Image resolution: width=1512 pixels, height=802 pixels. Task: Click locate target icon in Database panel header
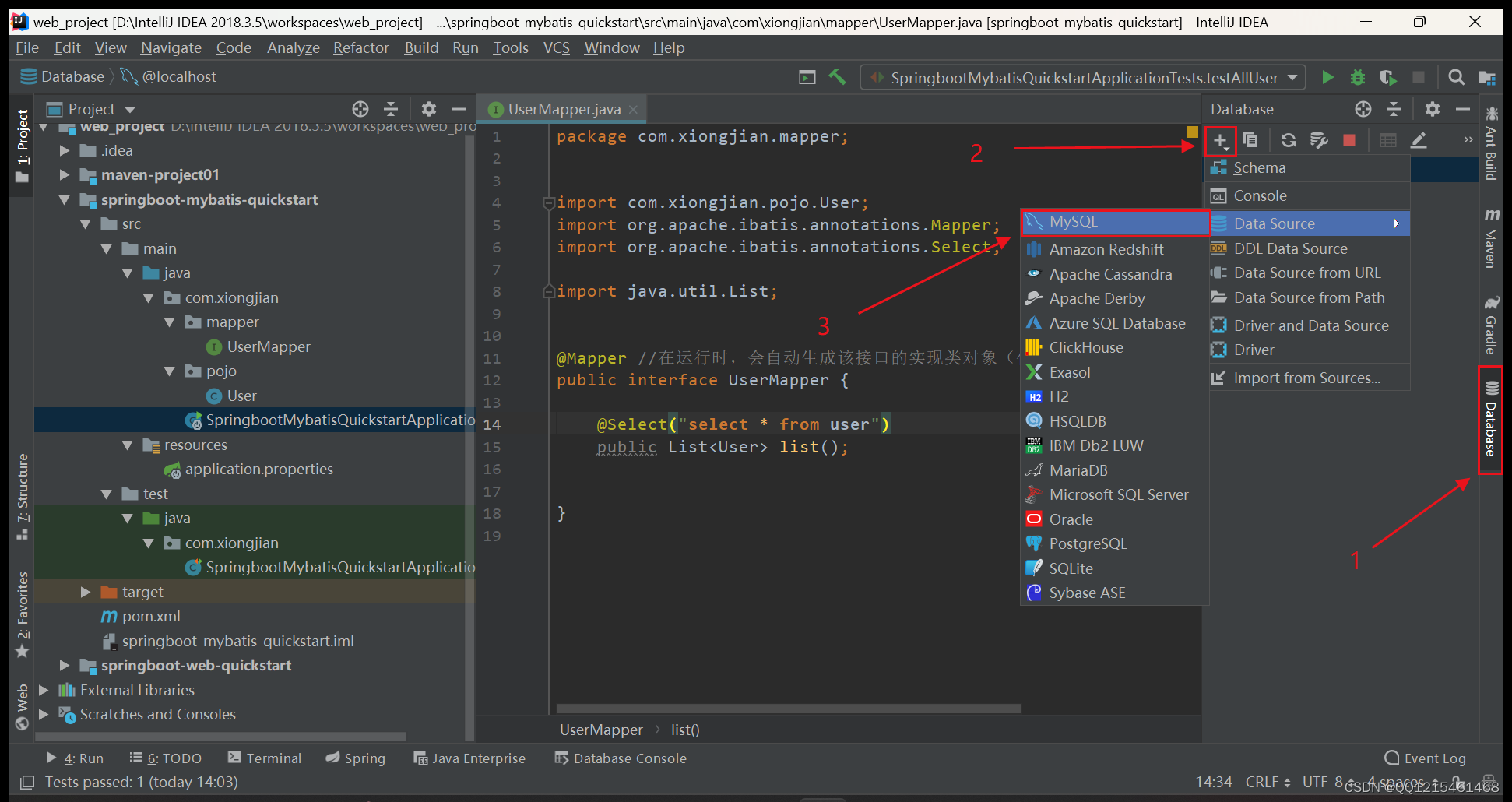(x=1363, y=109)
